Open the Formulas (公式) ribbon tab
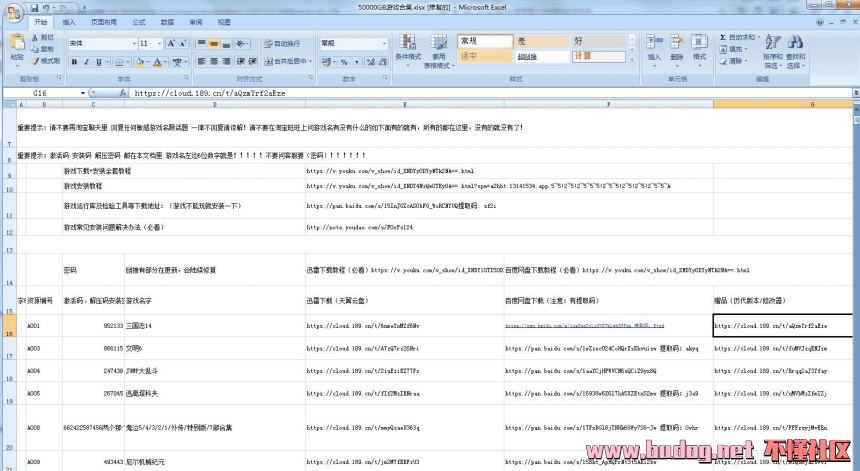This screenshot has height=471, width=860. [138, 21]
